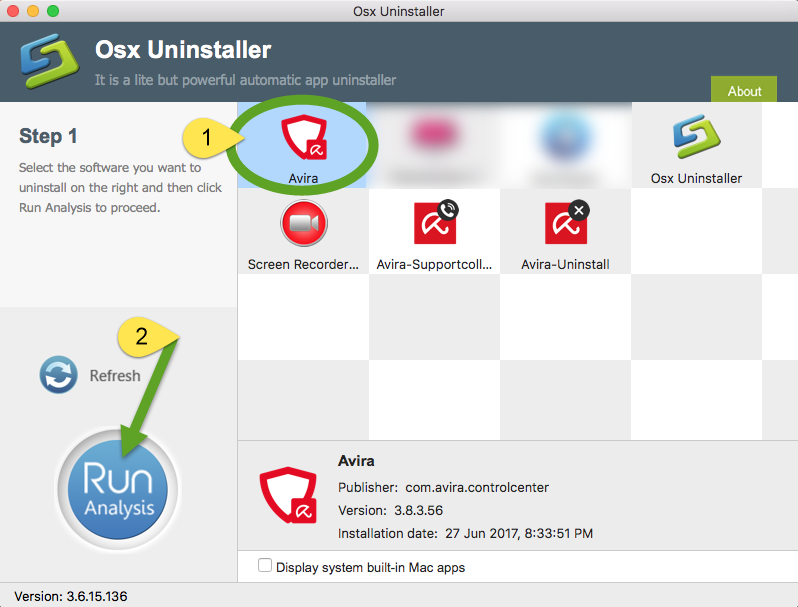Click the Run Analysis round button

[118, 489]
